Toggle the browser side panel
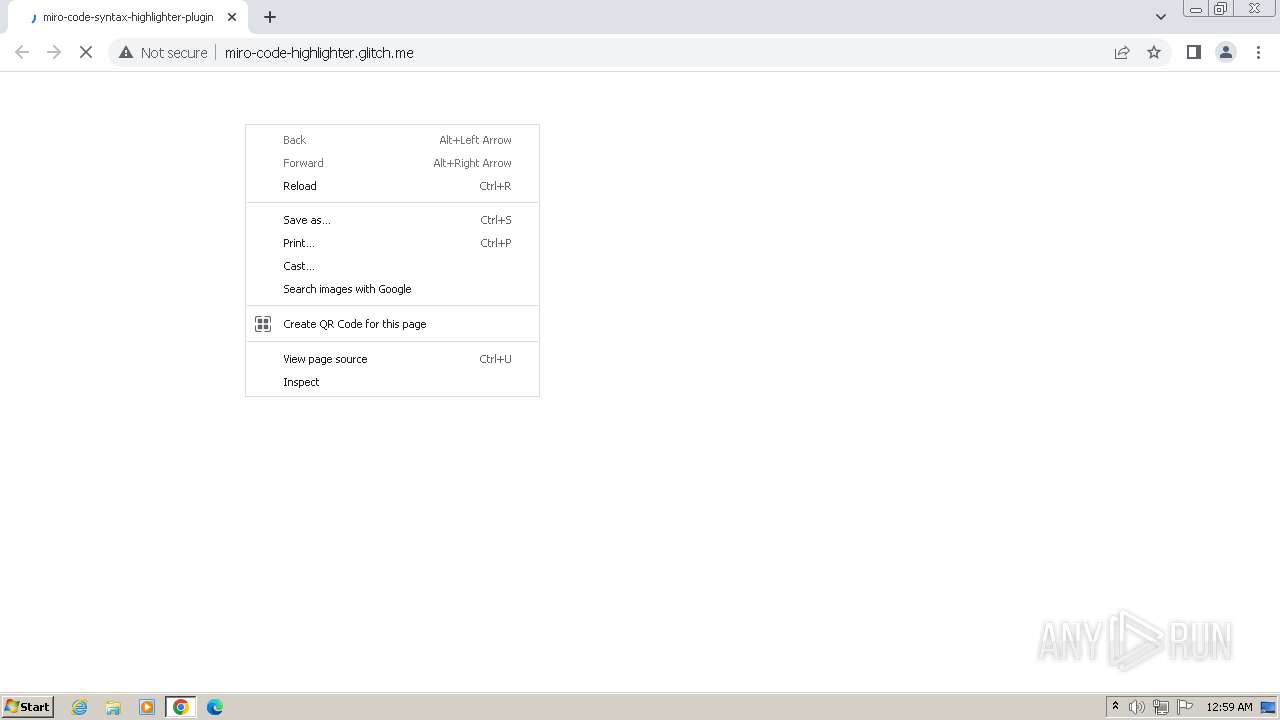 click(1193, 53)
